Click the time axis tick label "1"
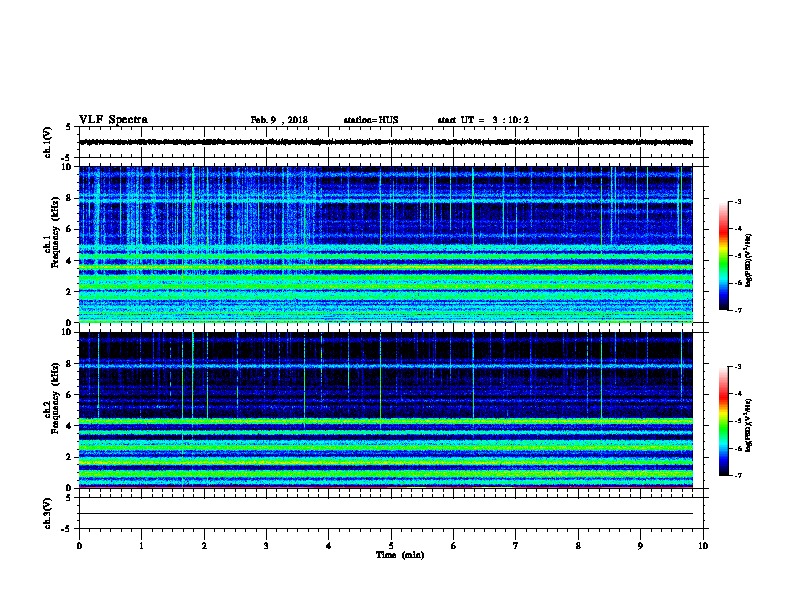Screen dimensions: 792x612 [141, 546]
